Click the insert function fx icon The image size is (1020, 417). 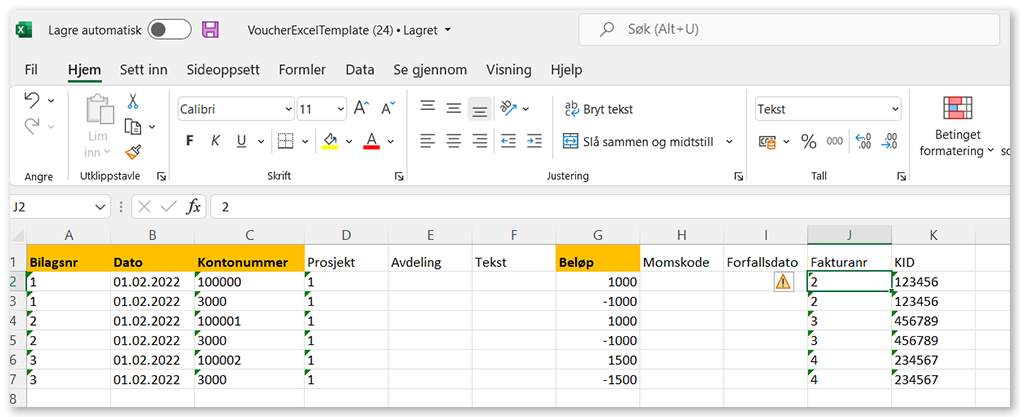pyautogui.click(x=194, y=207)
